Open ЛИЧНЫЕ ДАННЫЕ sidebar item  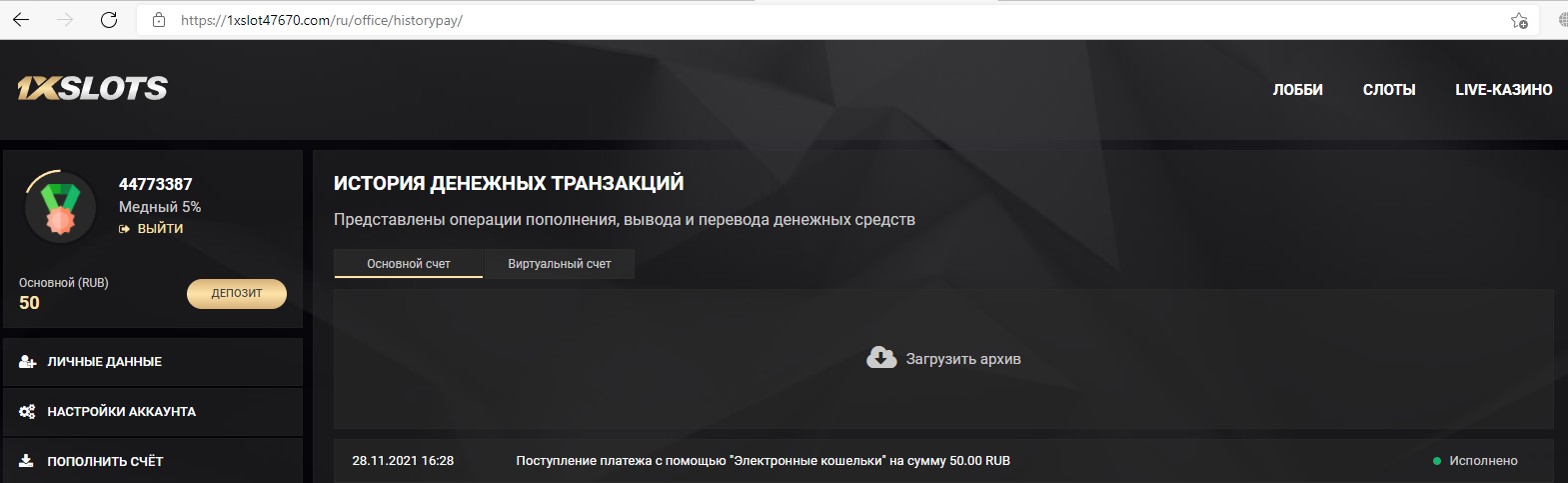click(153, 362)
